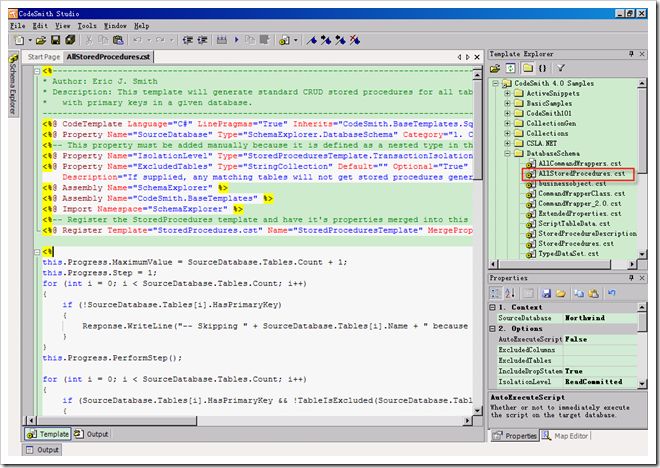Image resolution: width=660 pixels, height=468 pixels.
Task: Open the Redo history dropdown arrow
Action: 171,40
